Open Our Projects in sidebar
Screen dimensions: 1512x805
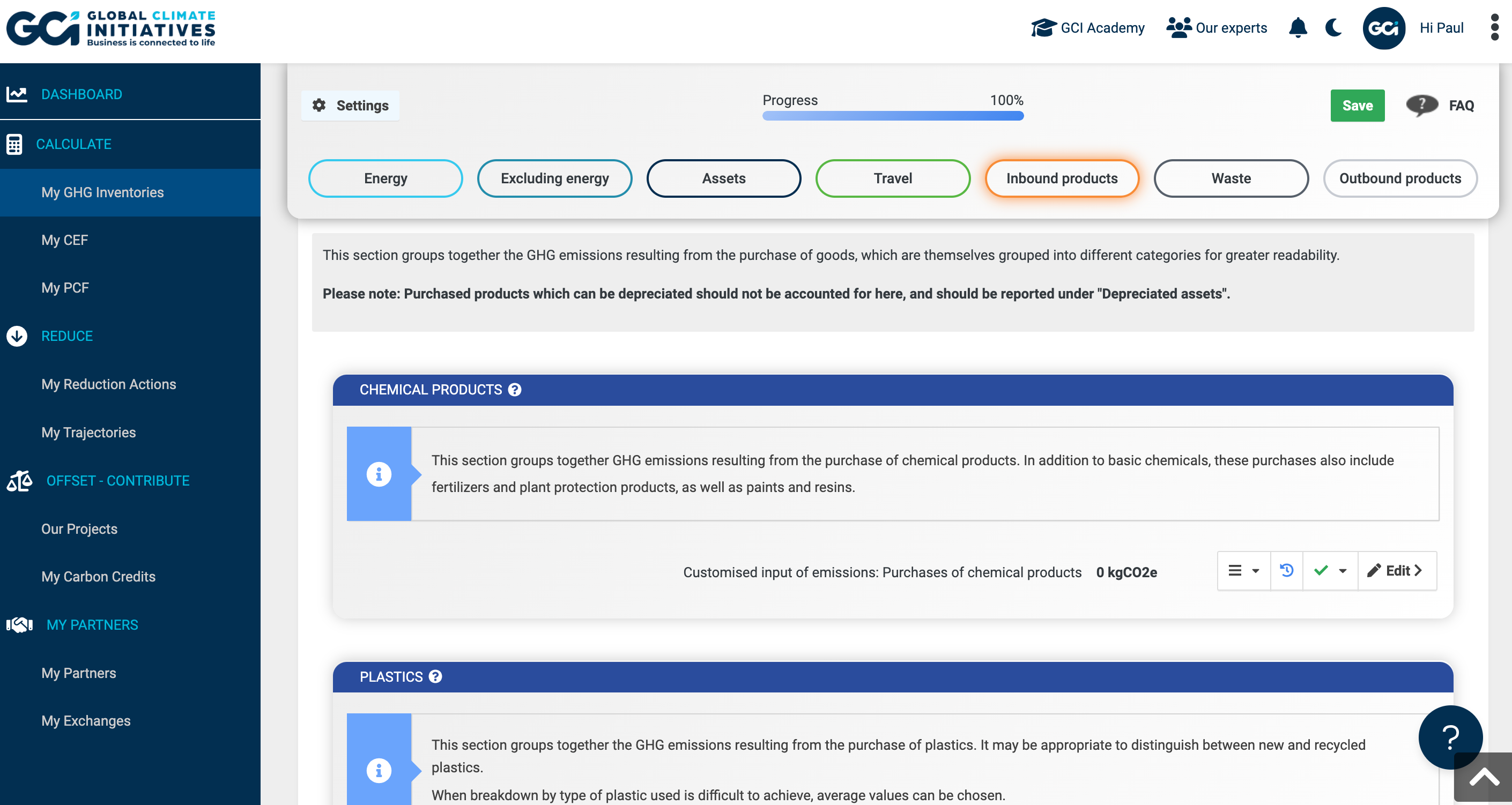79,528
